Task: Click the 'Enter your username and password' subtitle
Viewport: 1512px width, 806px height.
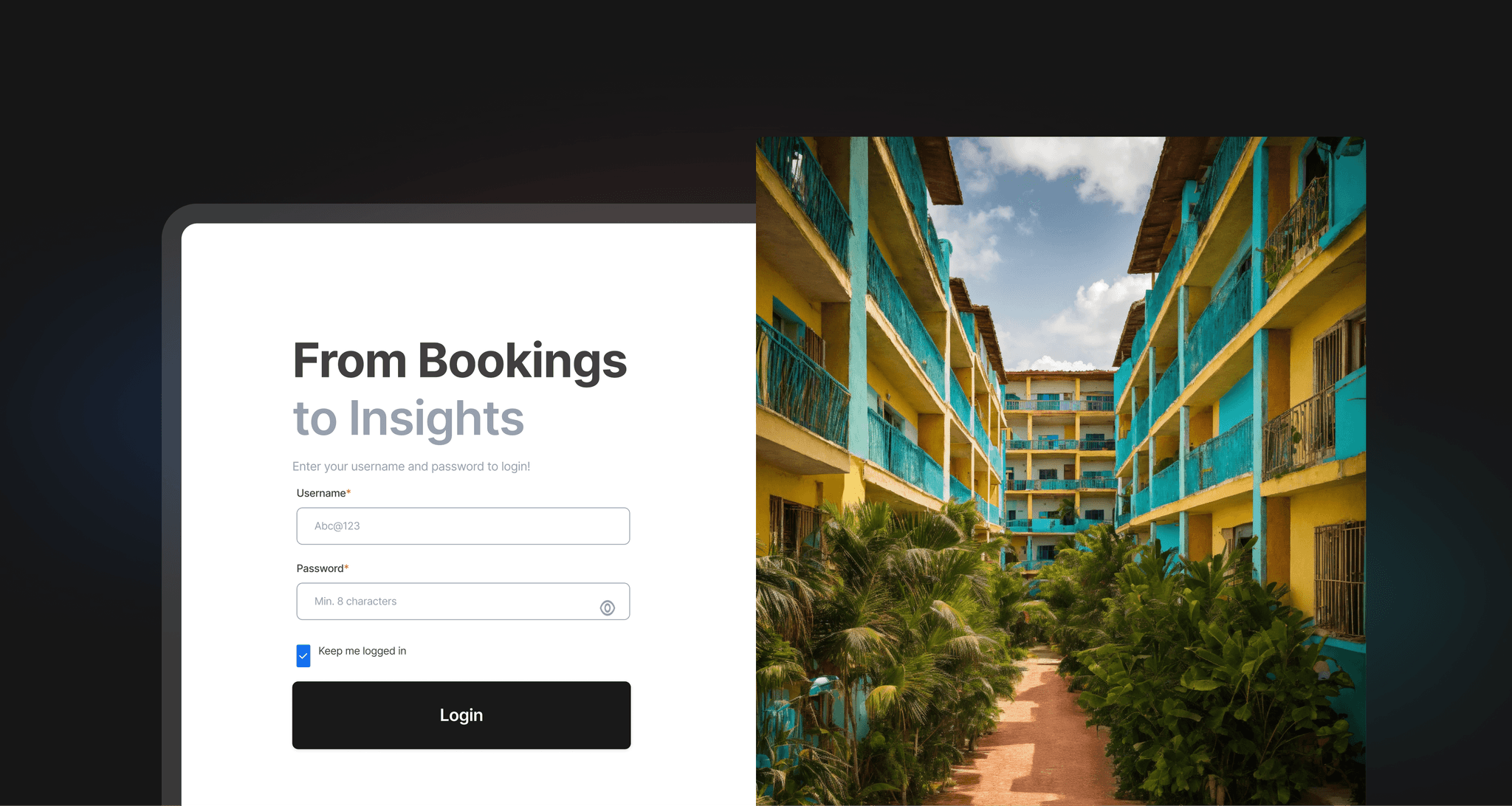Action: click(411, 466)
